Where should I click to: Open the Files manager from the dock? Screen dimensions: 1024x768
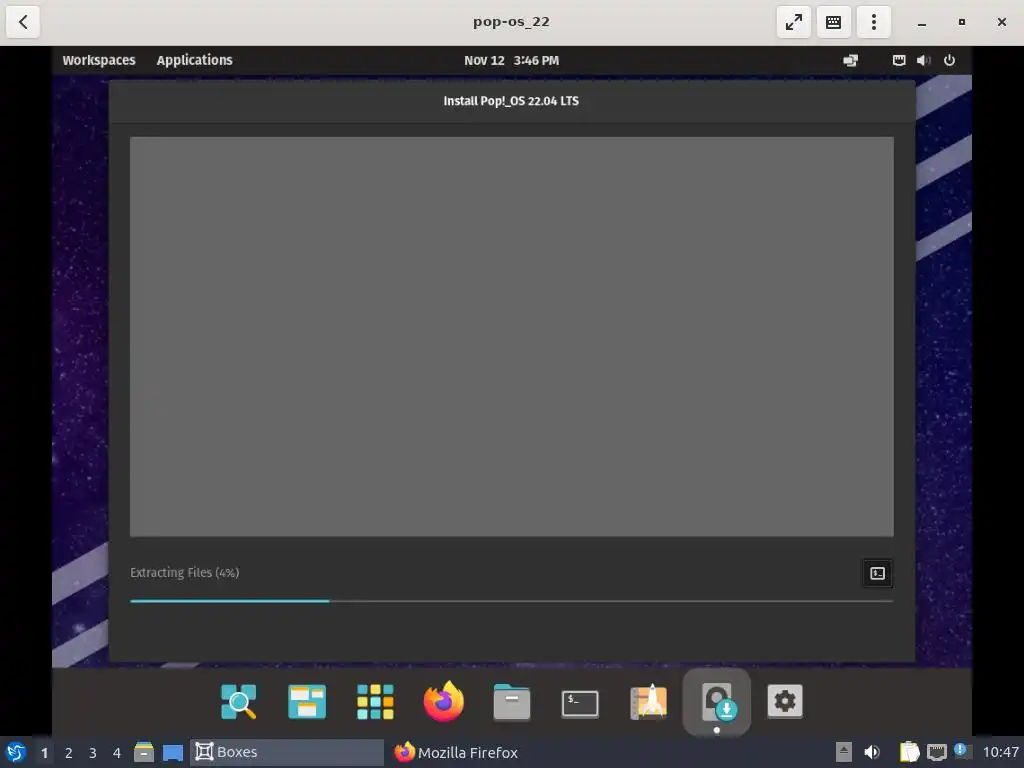point(511,702)
